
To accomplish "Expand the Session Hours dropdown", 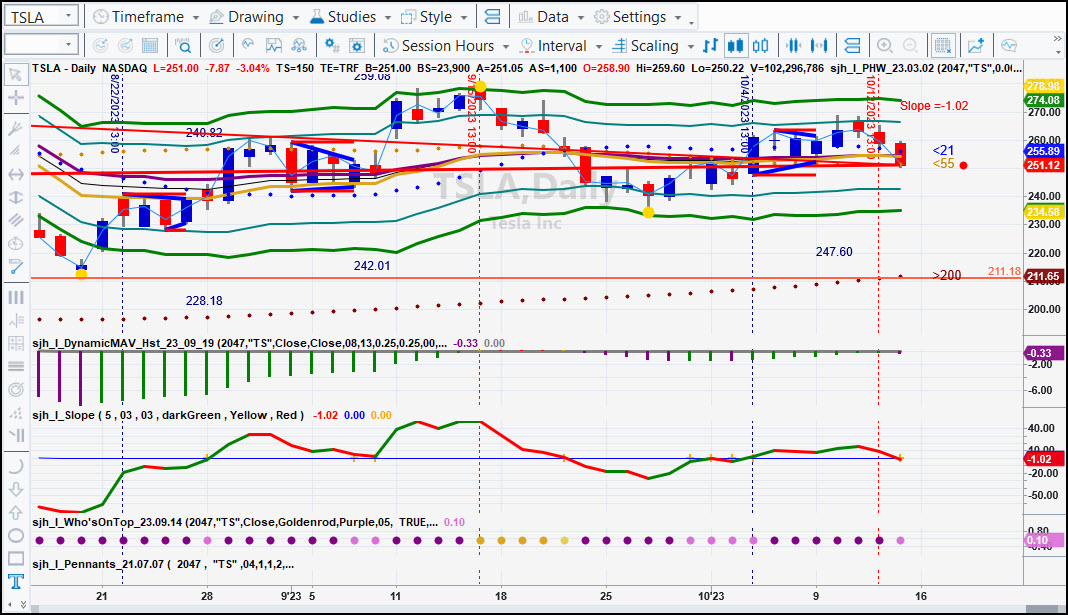I will tap(506, 46).
